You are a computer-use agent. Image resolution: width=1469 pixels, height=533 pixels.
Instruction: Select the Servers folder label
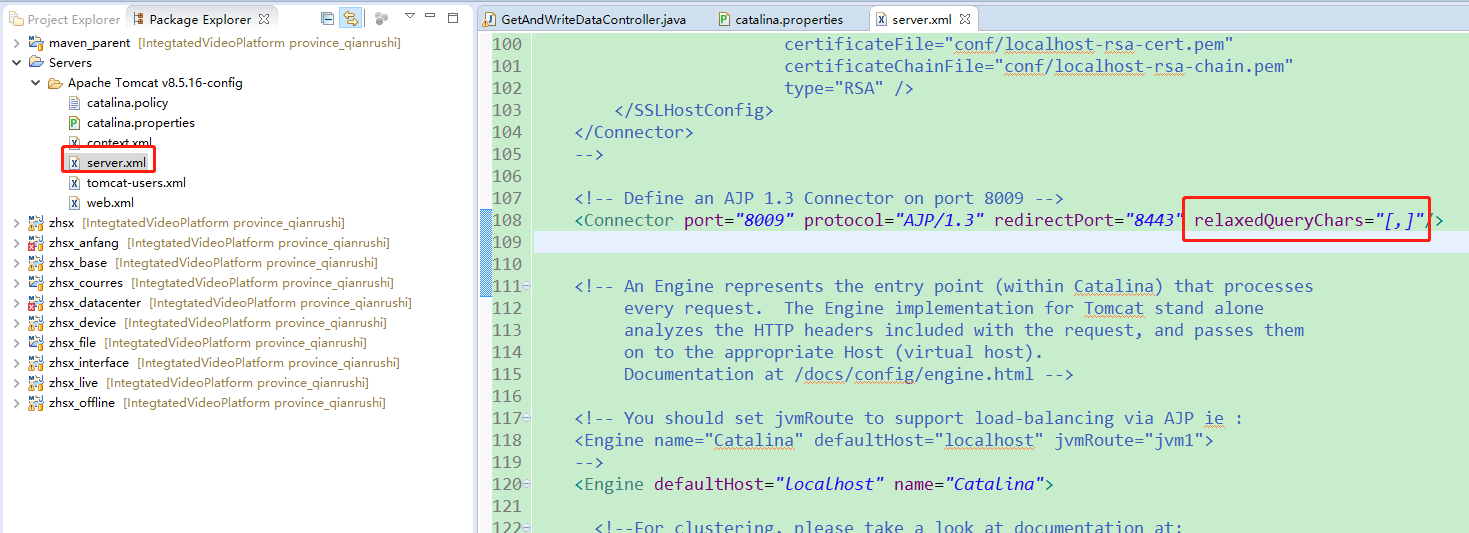coord(70,62)
